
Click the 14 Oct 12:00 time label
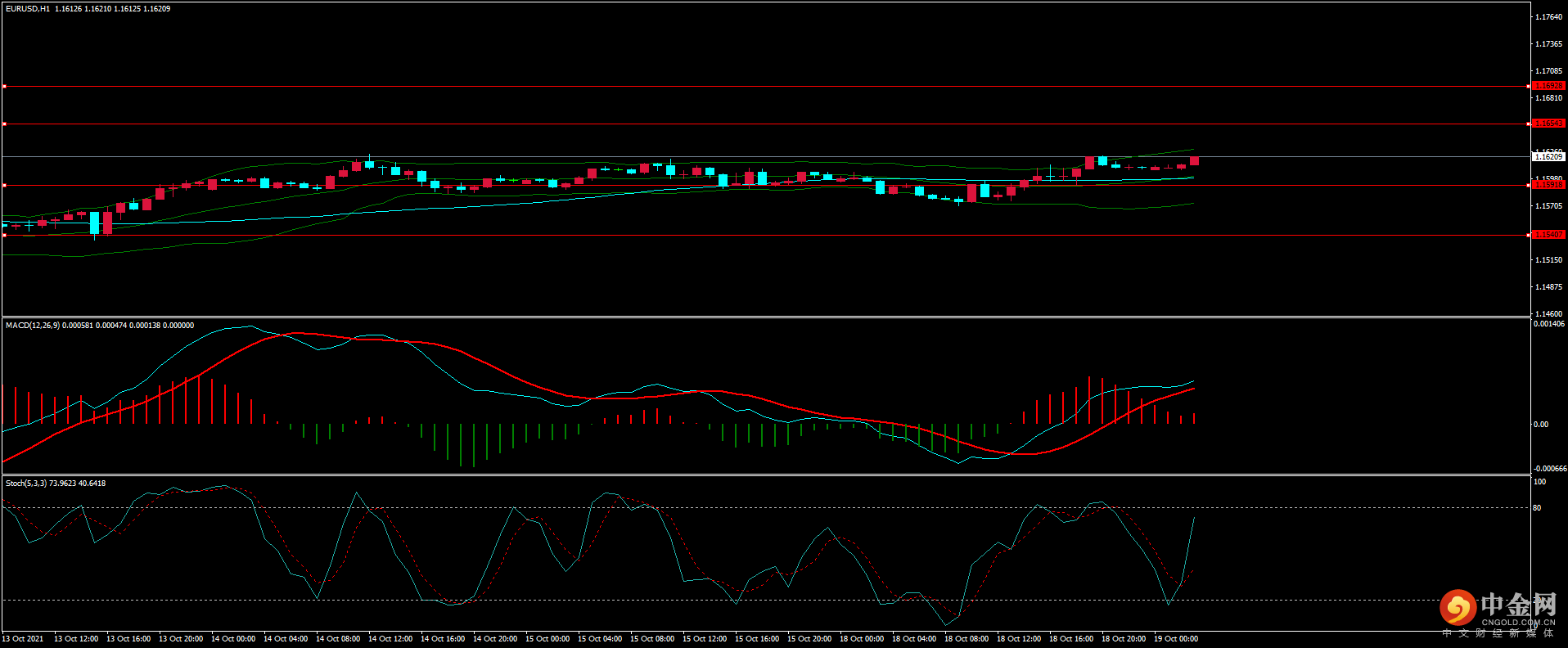tap(390, 639)
